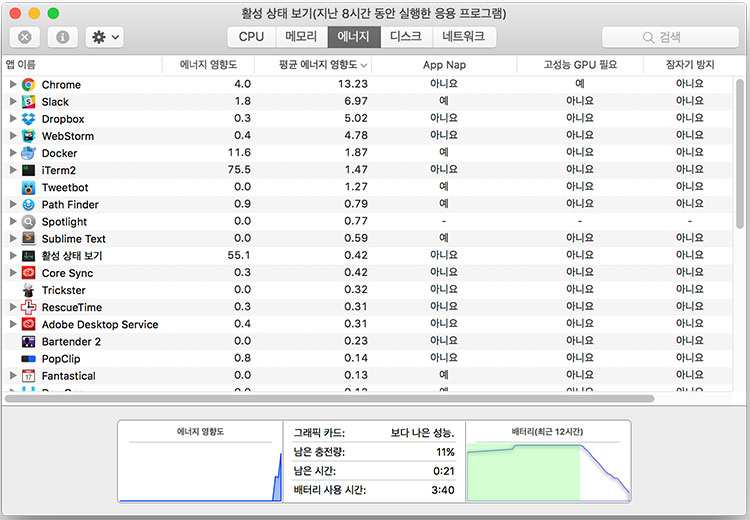Click the WebStorm app icon
The height and width of the screenshot is (520, 750).
coord(28,136)
